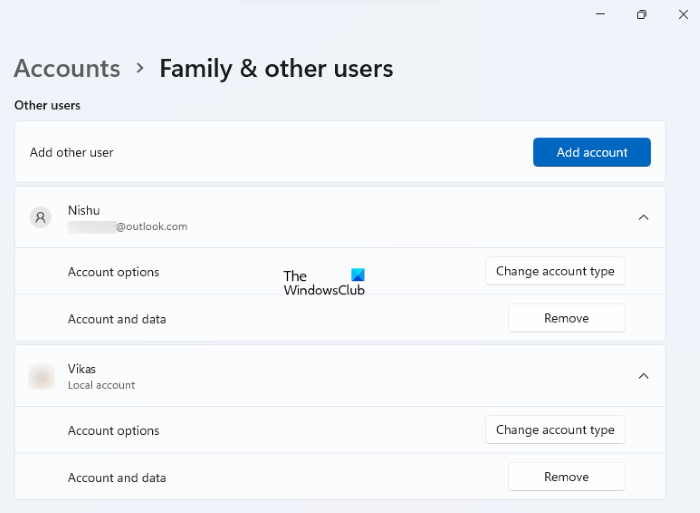Viewport: 700px width, 513px height.
Task: Click the maximize/restore window icon
Action: point(642,14)
